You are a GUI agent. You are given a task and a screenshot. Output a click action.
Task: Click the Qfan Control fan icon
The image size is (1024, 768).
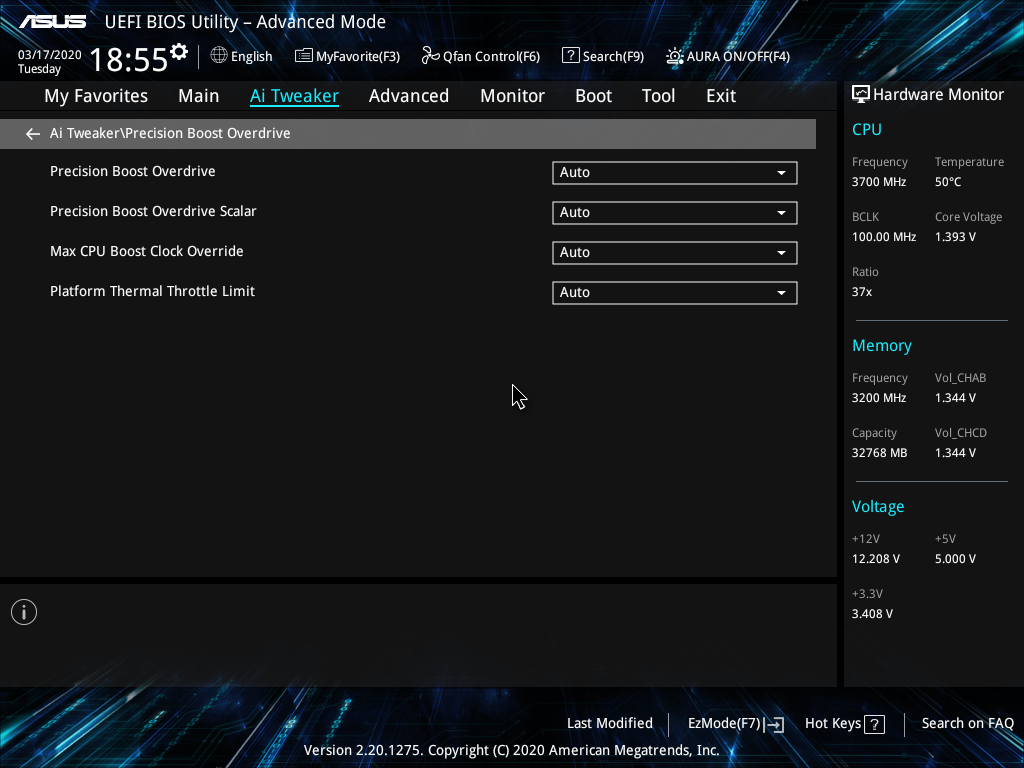(430, 56)
